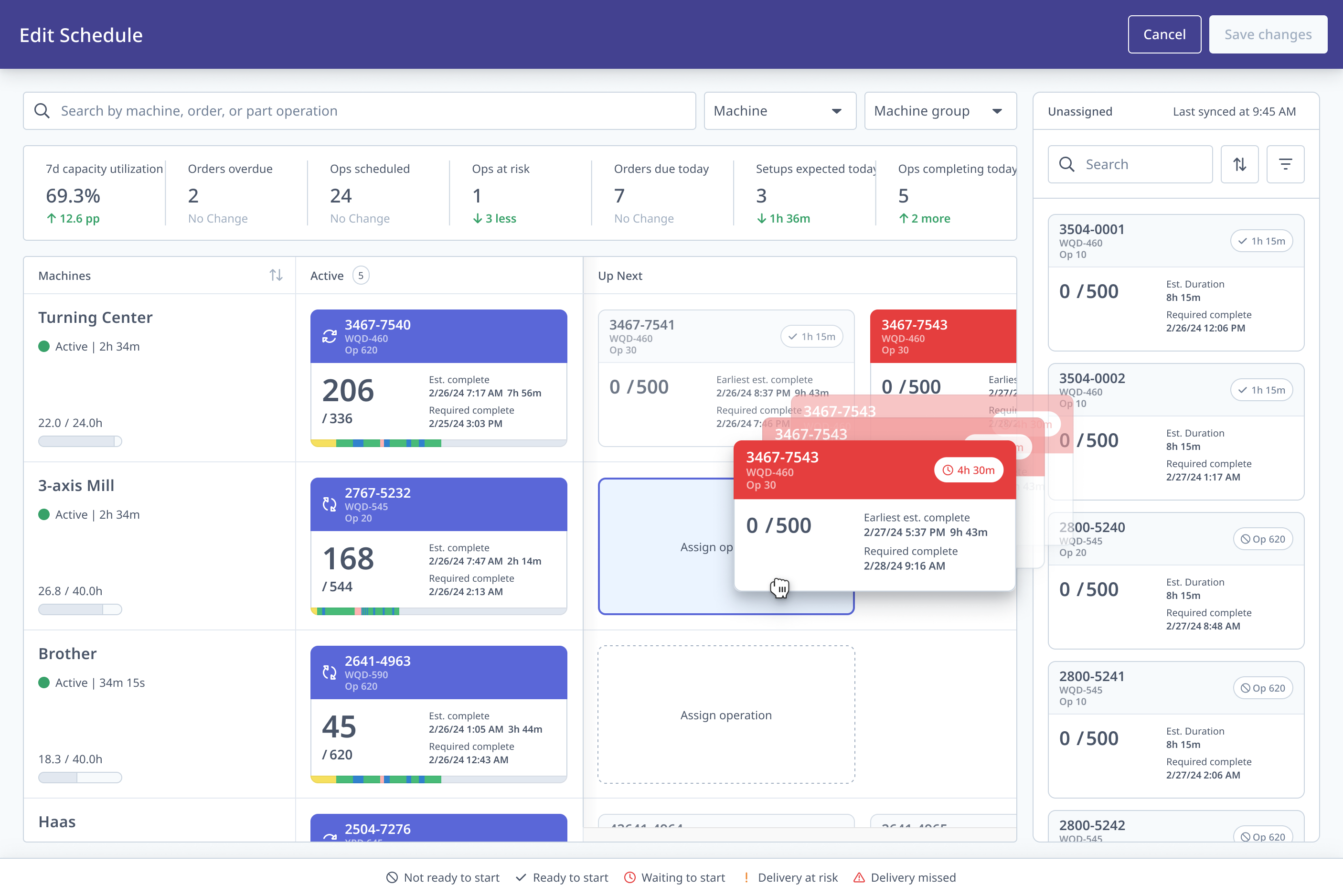Click progress bar on card 2767-5232
This screenshot has height=896, width=1343.
(439, 611)
